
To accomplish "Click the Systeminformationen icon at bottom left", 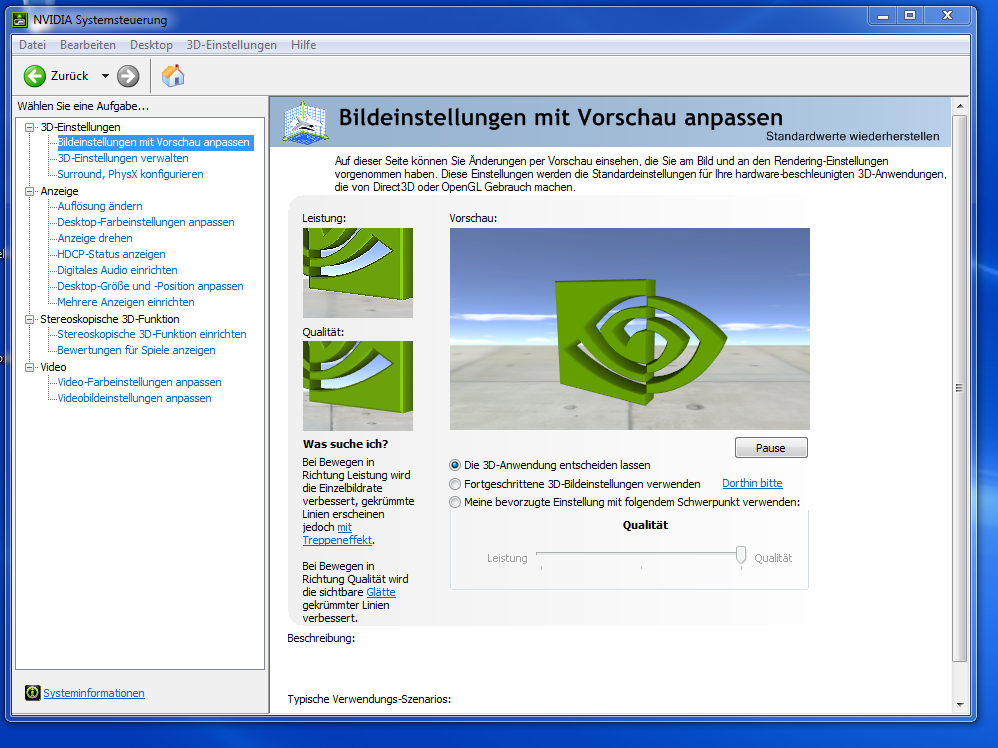I will click(32, 693).
